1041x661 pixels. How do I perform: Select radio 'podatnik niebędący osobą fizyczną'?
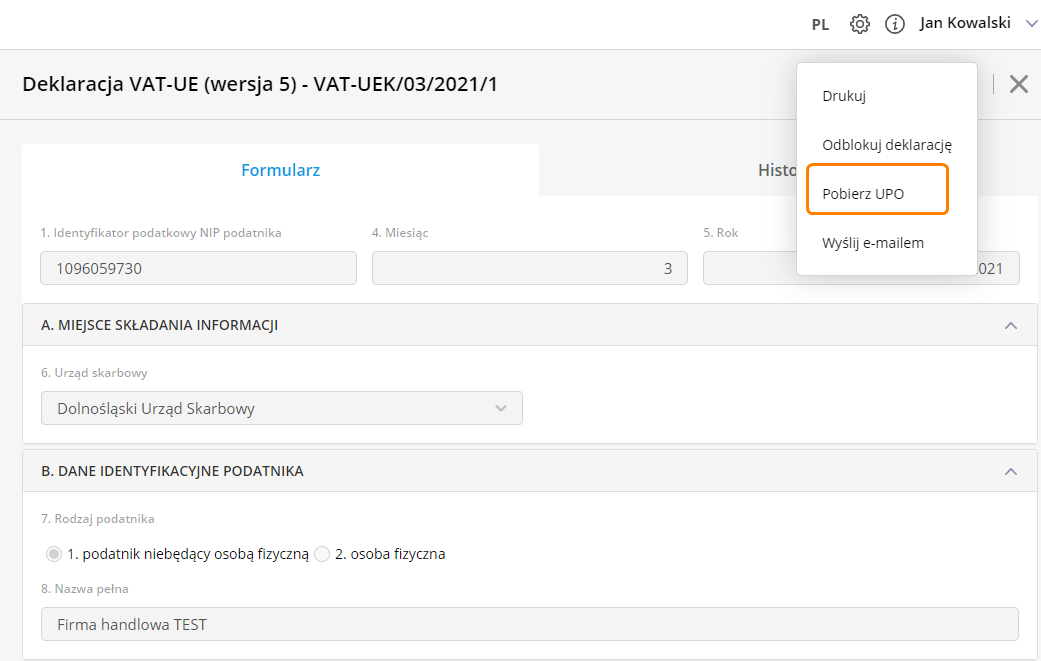coord(54,554)
